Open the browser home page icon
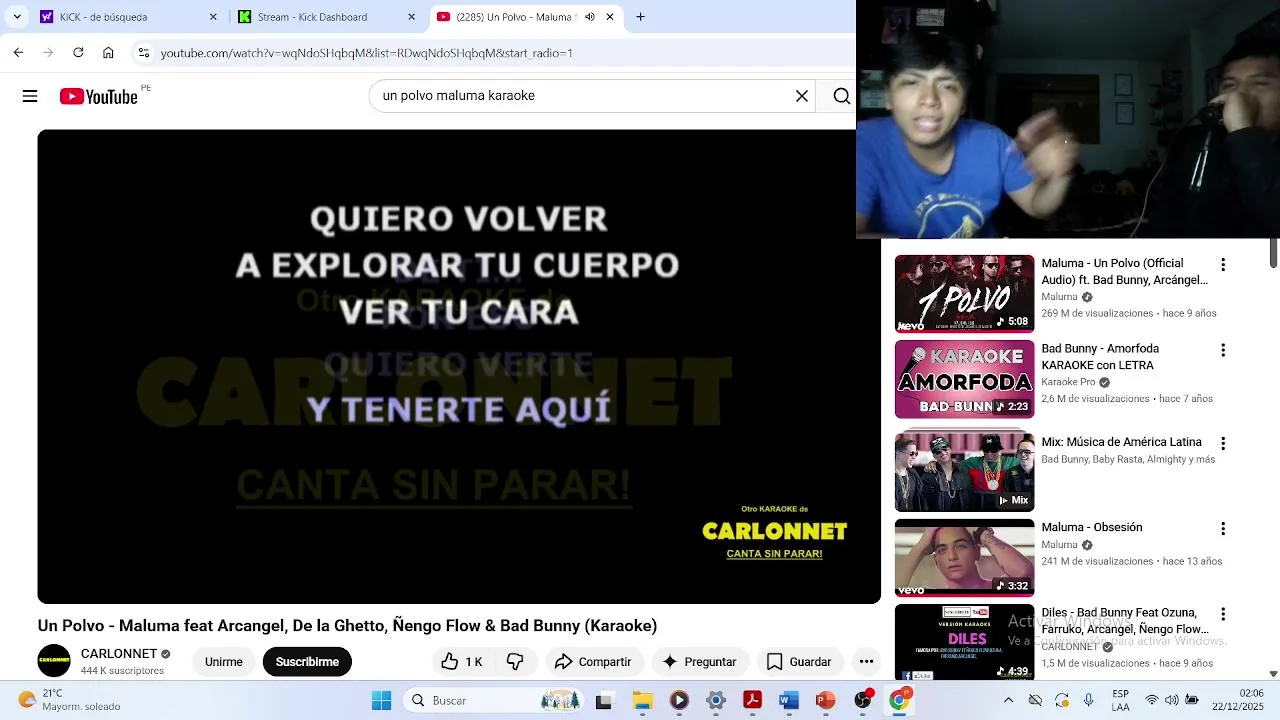This screenshot has height=720, width=1280. [x=108, y=53]
